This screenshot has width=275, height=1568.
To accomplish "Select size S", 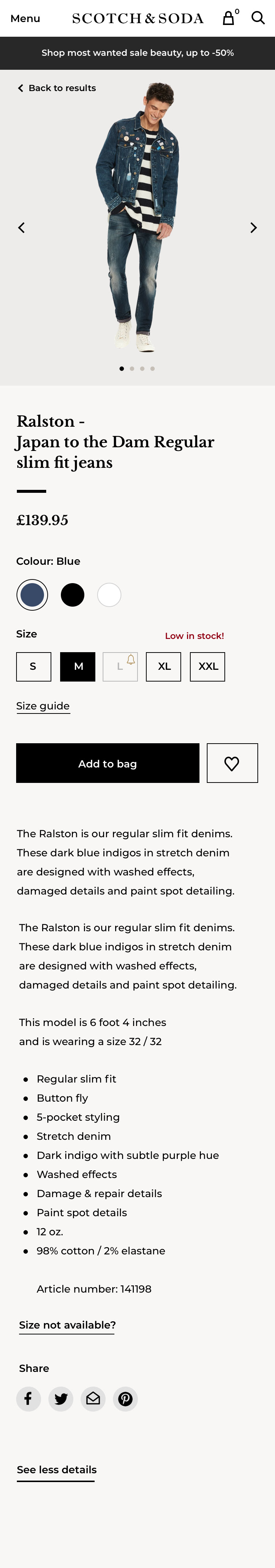I will (33, 666).
